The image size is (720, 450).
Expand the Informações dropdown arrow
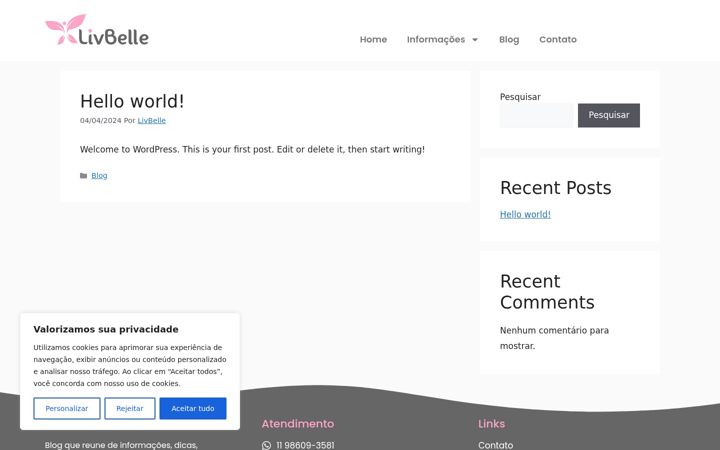tap(475, 40)
